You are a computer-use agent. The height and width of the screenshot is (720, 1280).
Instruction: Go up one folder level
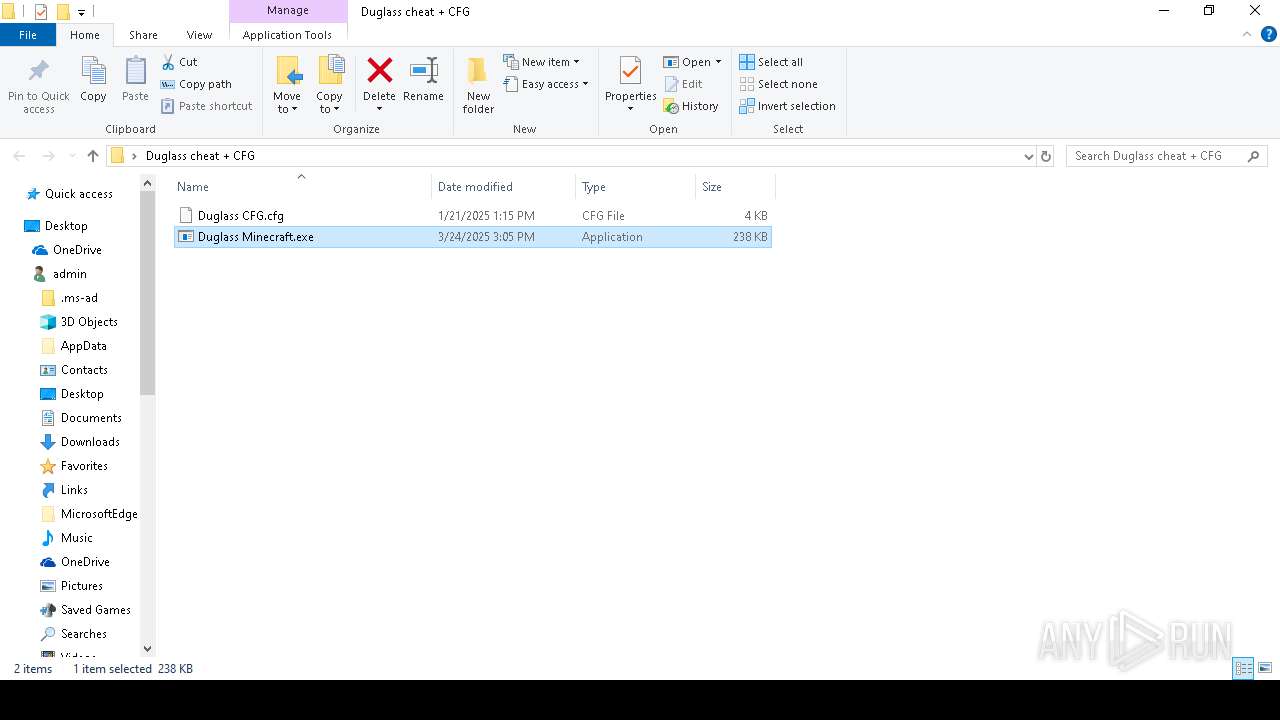coord(93,156)
